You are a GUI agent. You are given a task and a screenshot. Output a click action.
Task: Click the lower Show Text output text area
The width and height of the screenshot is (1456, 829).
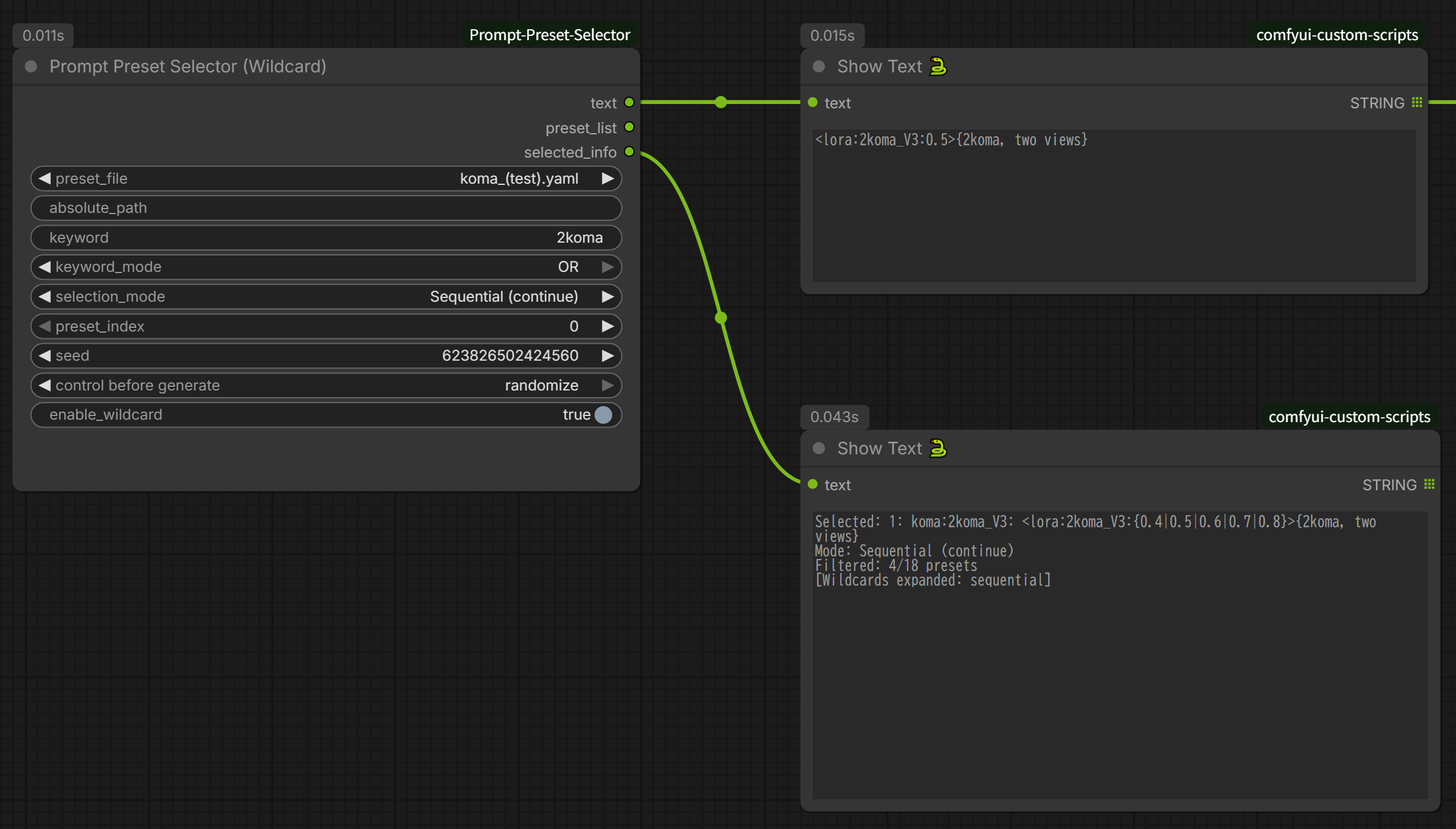click(x=1120, y=655)
